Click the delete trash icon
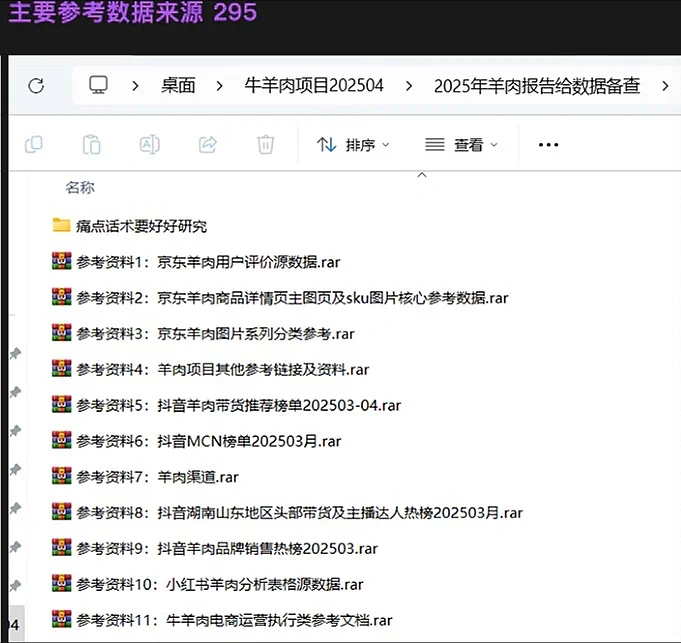The width and height of the screenshot is (681, 643). coord(265,145)
